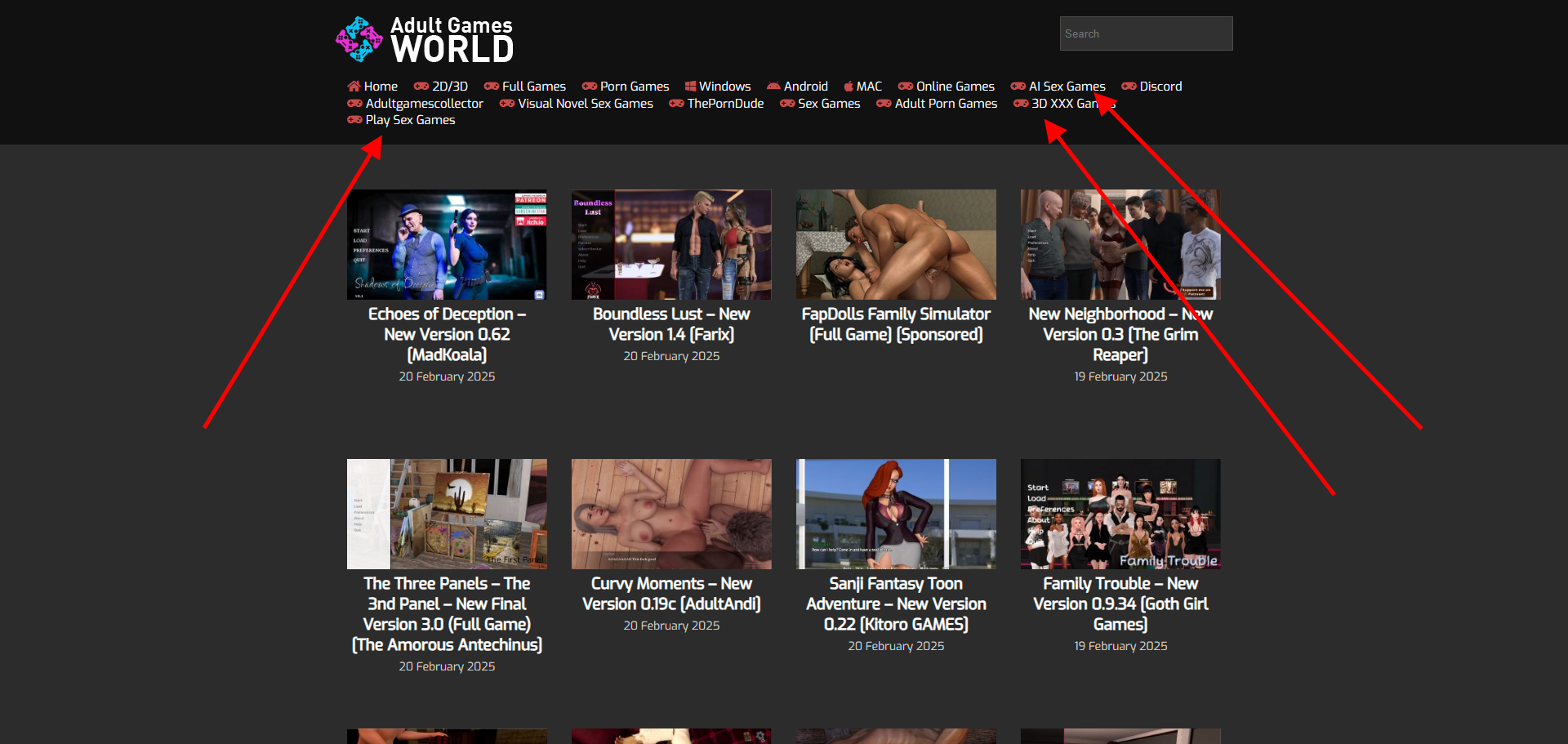This screenshot has height=744, width=1568.
Task: Click the gamepad icon beside 2D/3D
Action: [421, 87]
